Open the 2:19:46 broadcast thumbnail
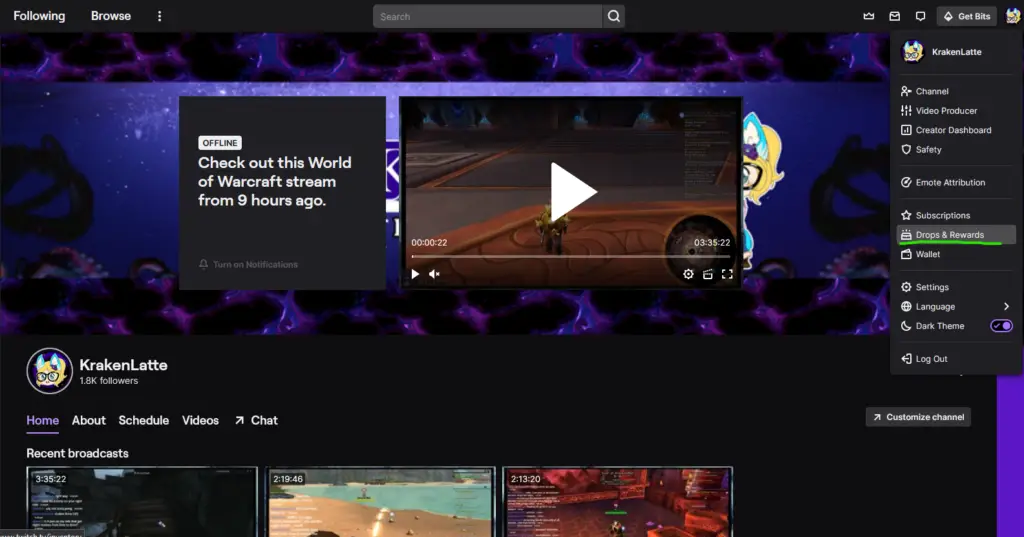 tap(380, 502)
